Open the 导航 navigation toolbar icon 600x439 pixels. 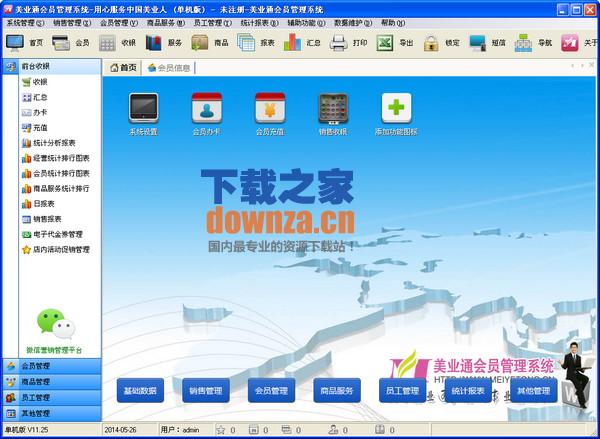point(523,43)
